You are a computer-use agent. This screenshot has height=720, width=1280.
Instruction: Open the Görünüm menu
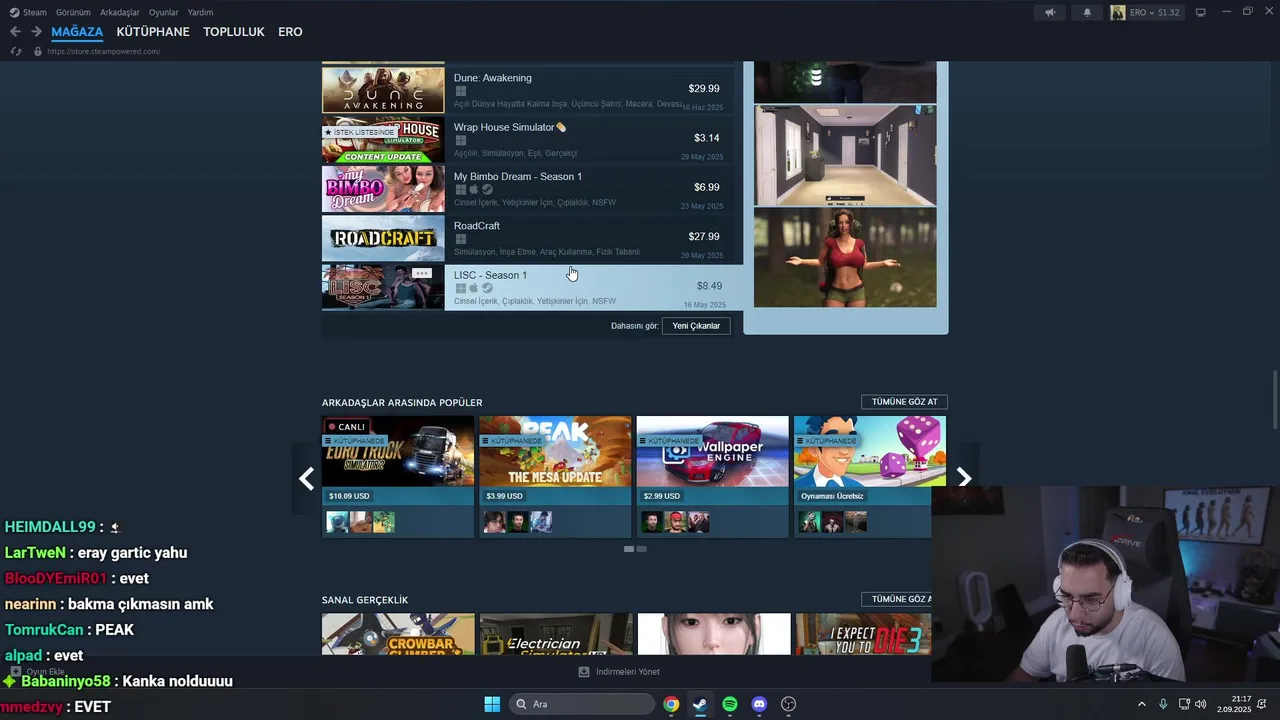point(73,12)
